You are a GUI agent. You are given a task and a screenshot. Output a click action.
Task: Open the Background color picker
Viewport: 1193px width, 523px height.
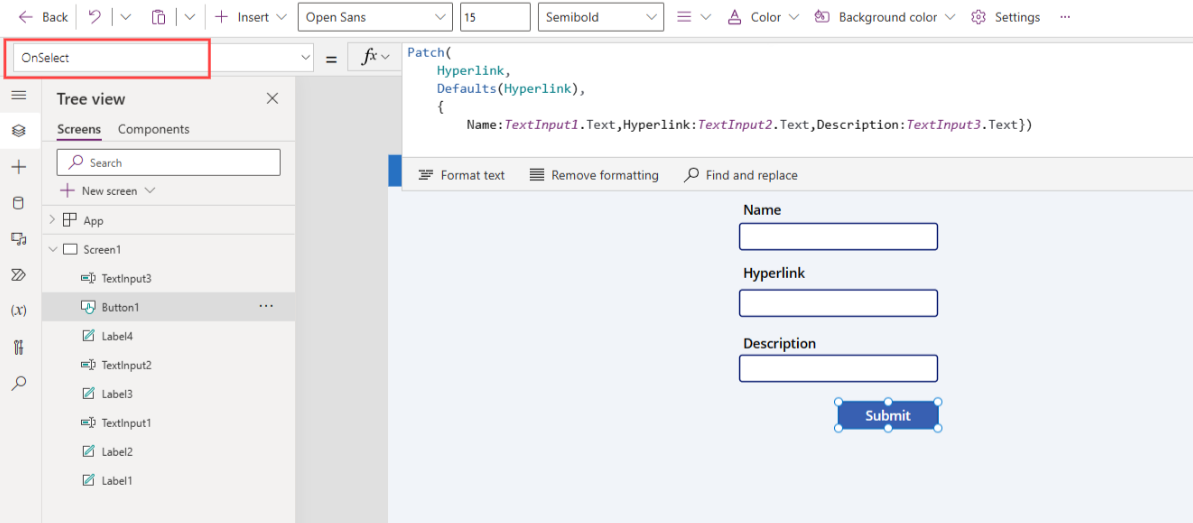pyautogui.click(x=885, y=17)
